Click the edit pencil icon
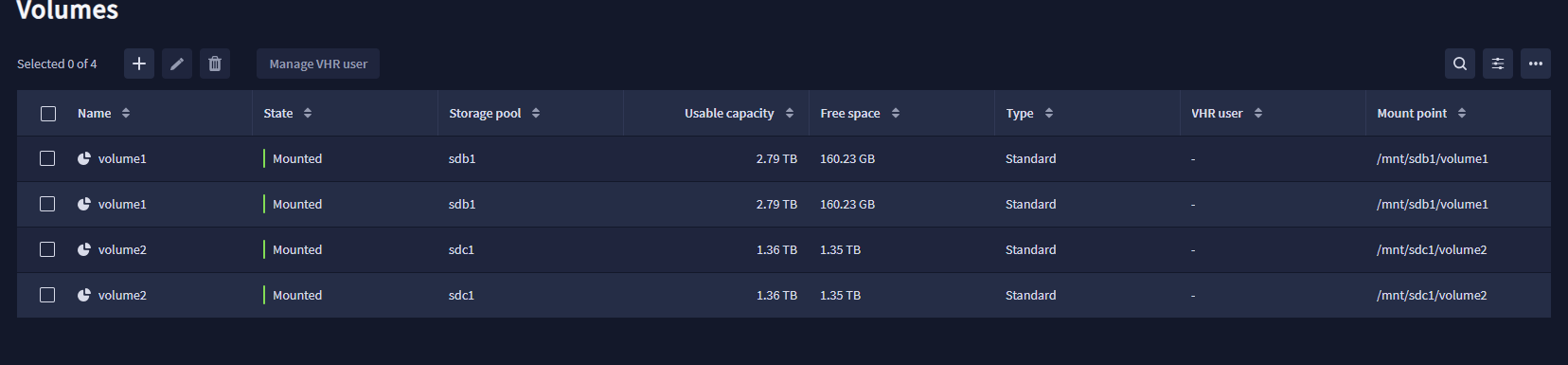This screenshot has width=1568, height=365. coord(177,64)
